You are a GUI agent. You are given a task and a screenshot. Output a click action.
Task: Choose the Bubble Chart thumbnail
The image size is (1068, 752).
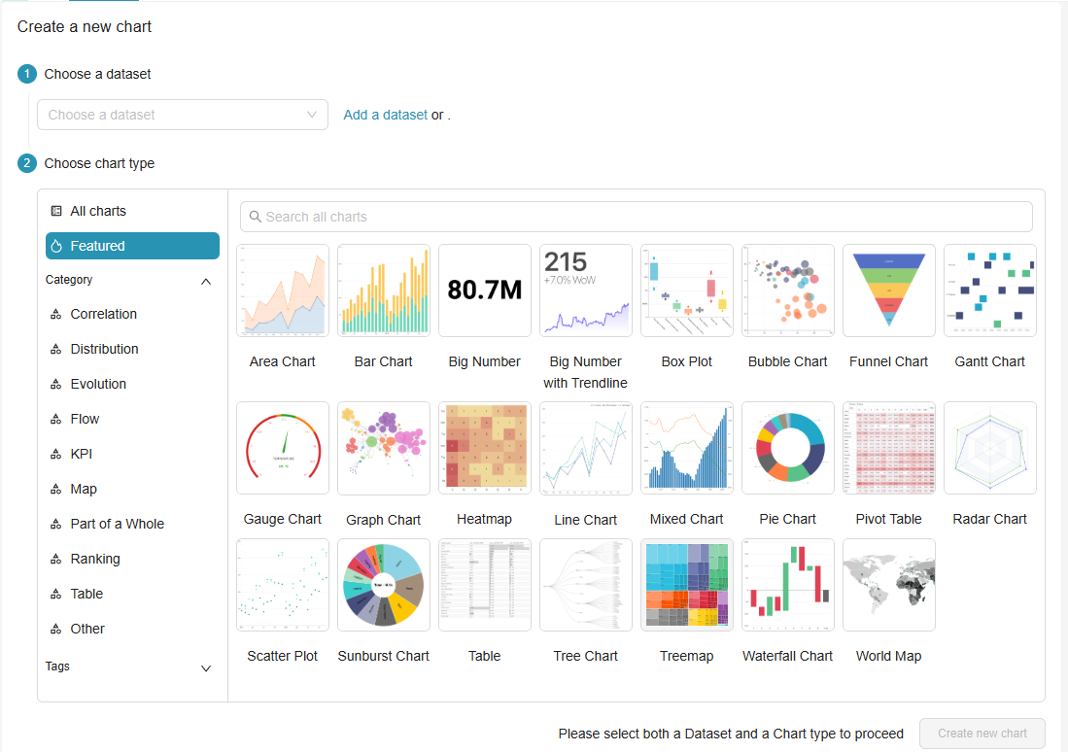[788, 291]
